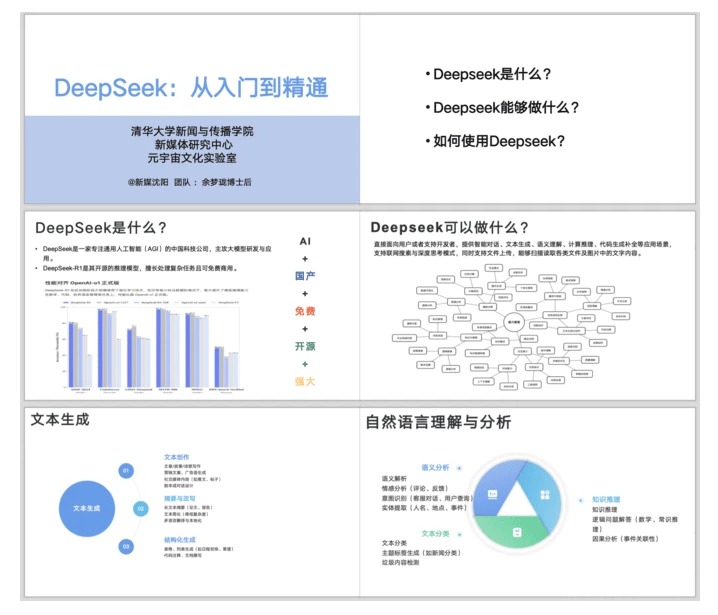Image resolution: width=718 pixels, height=615 pixels.
Task: Click the chart title '性能对齐 OpenAI-o1 正式版'
Action: (82, 283)
